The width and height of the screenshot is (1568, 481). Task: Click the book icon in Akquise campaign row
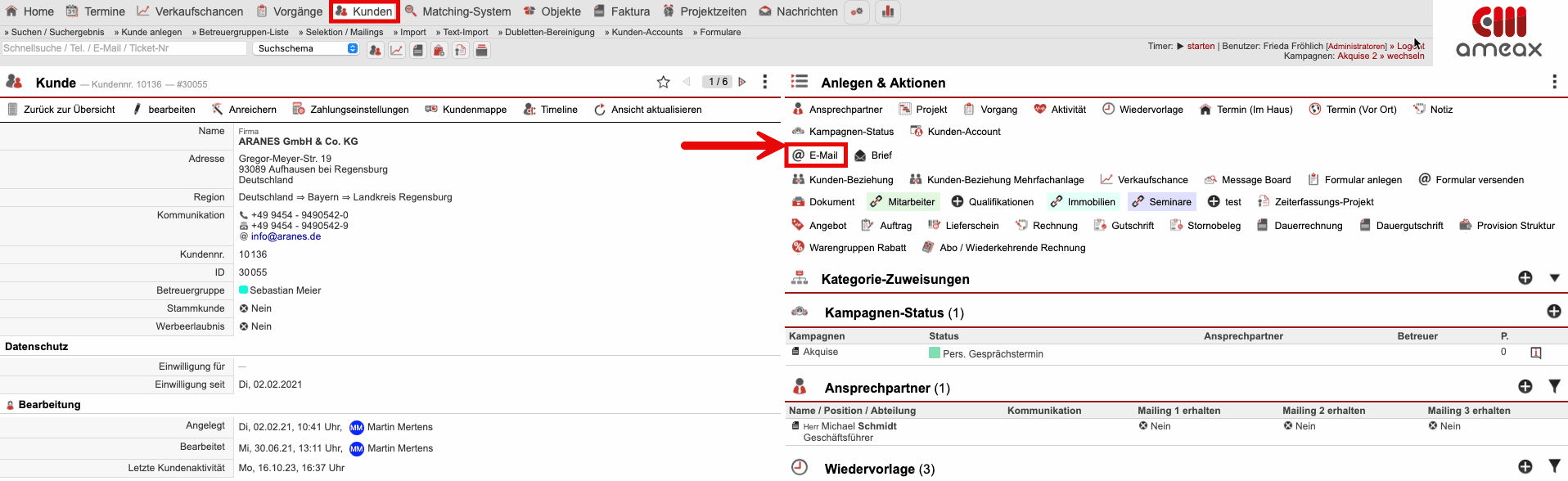(1536, 353)
